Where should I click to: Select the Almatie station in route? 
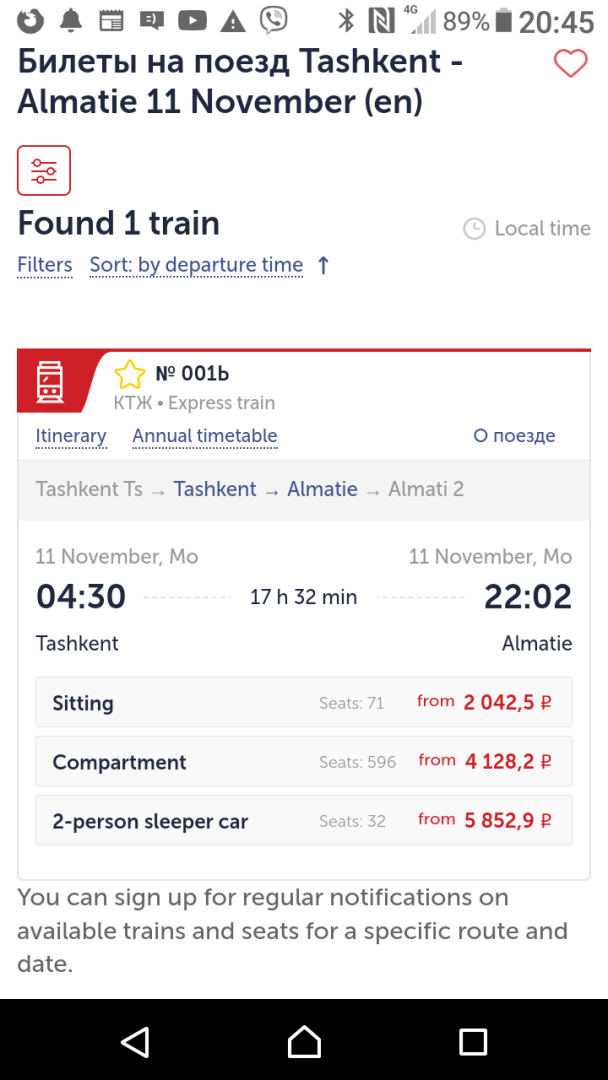[x=322, y=490]
